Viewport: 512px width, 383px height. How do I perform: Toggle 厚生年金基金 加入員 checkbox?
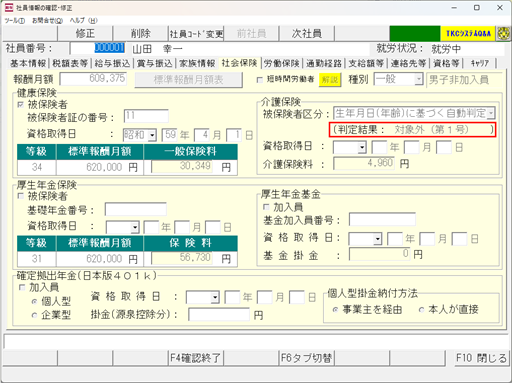266,207
